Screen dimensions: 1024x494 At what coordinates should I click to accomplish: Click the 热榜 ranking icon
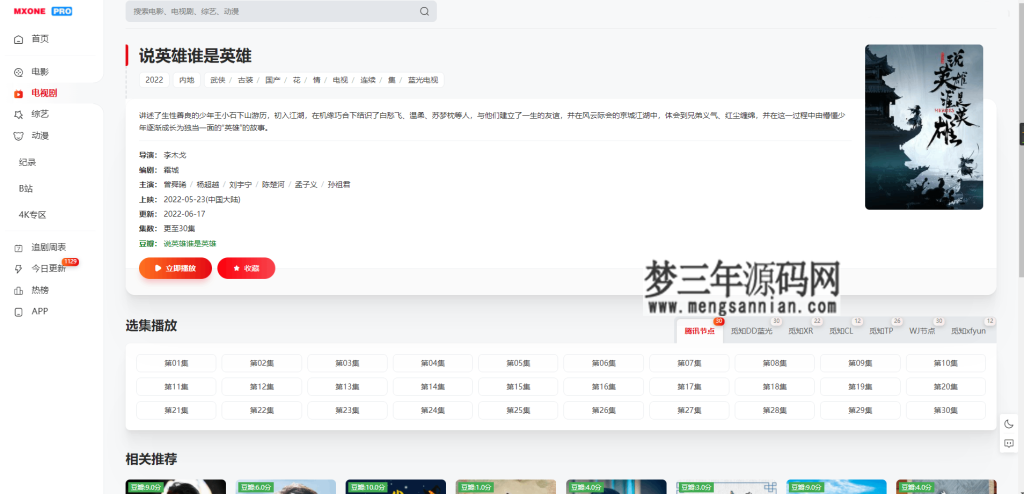tap(18, 290)
